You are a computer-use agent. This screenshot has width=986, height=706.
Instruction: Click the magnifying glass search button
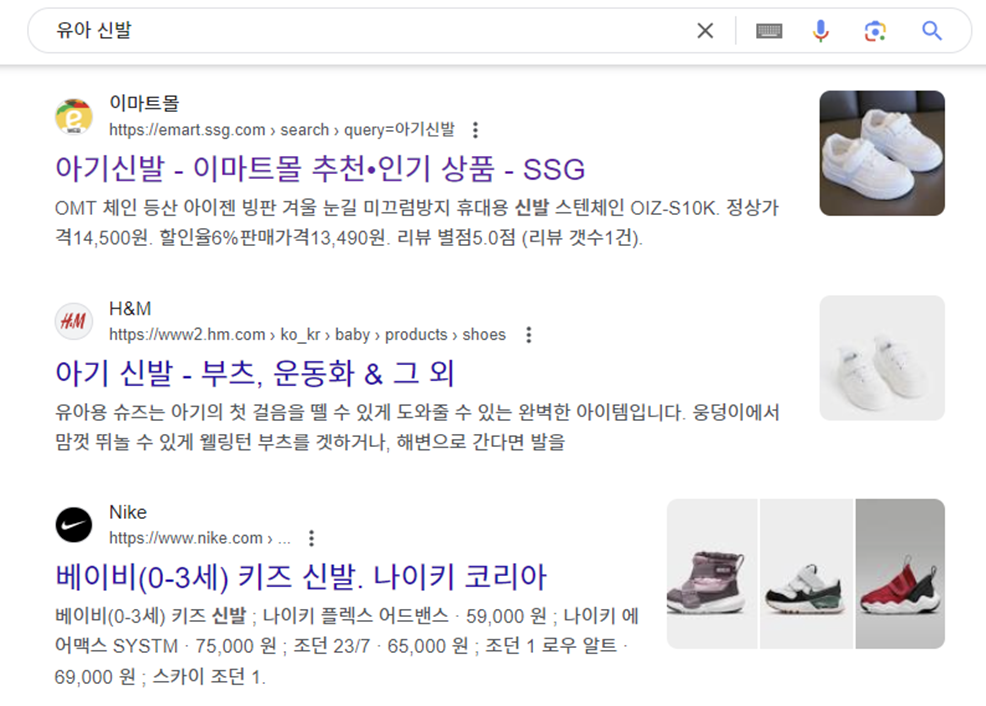[x=931, y=30]
